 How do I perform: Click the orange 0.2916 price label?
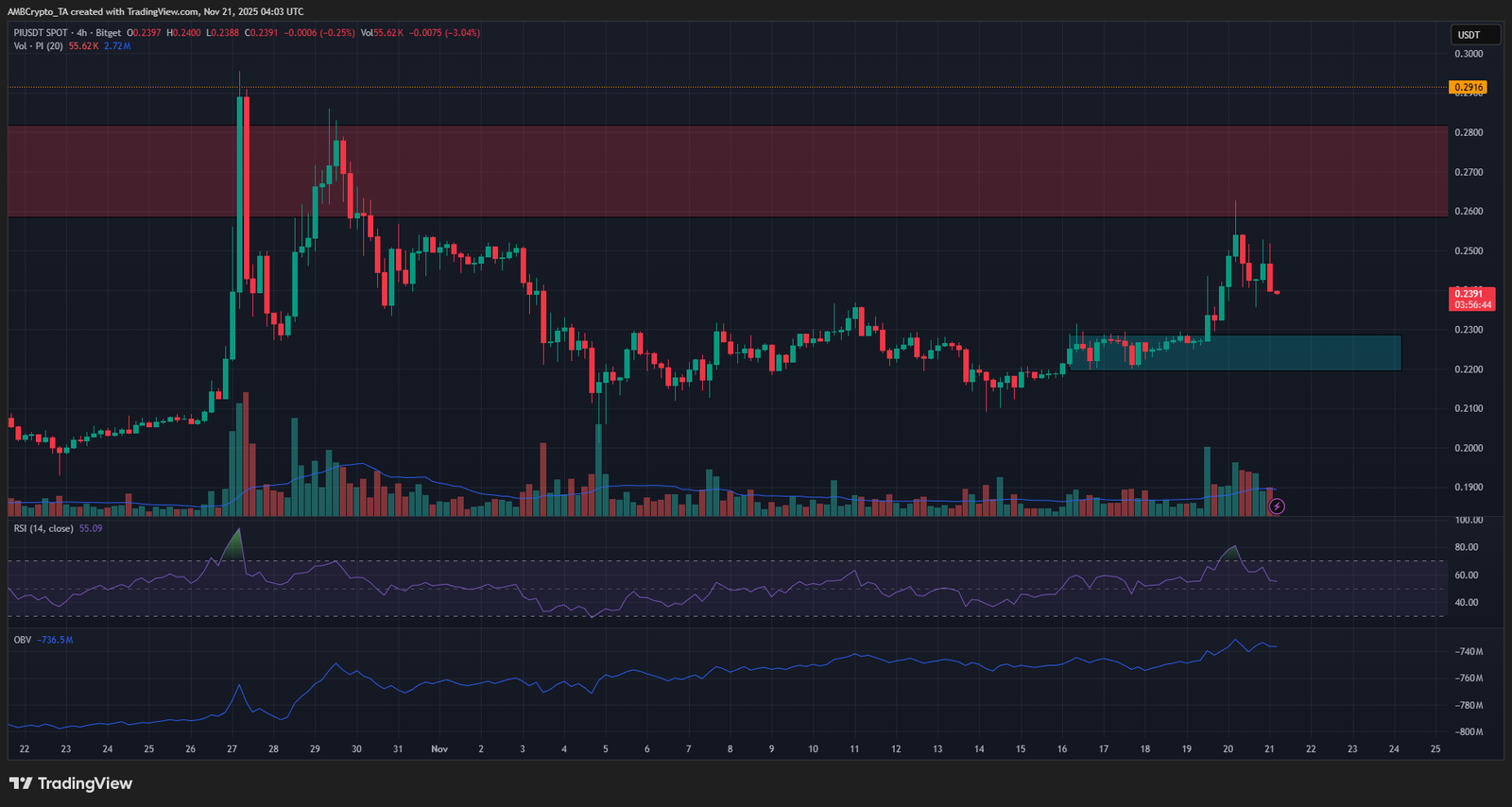(1469, 87)
